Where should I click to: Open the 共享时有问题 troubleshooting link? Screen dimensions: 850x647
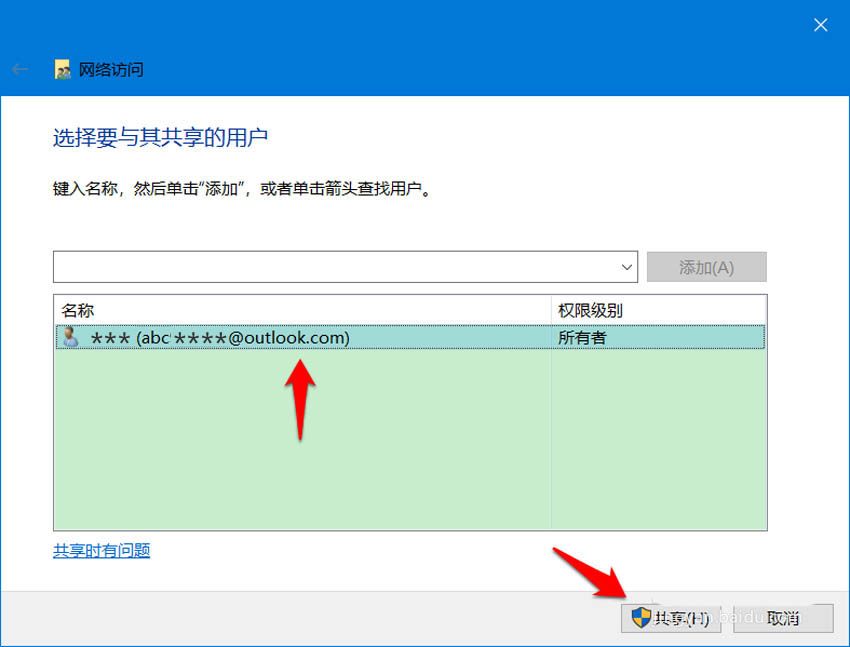tap(100, 550)
